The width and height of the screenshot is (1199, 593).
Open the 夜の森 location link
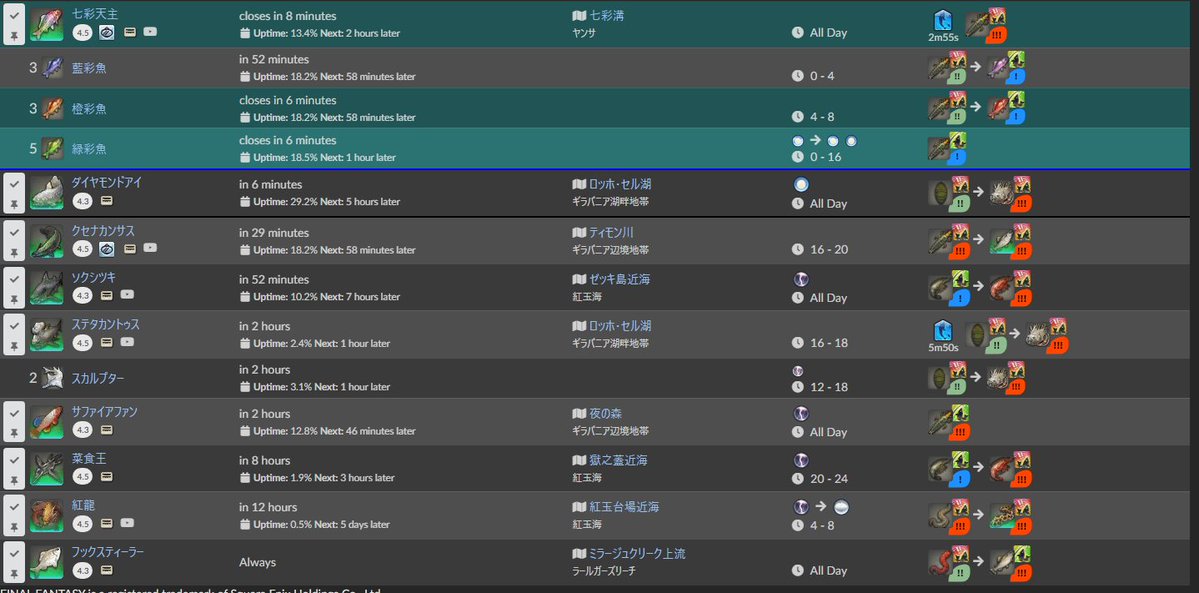606,414
